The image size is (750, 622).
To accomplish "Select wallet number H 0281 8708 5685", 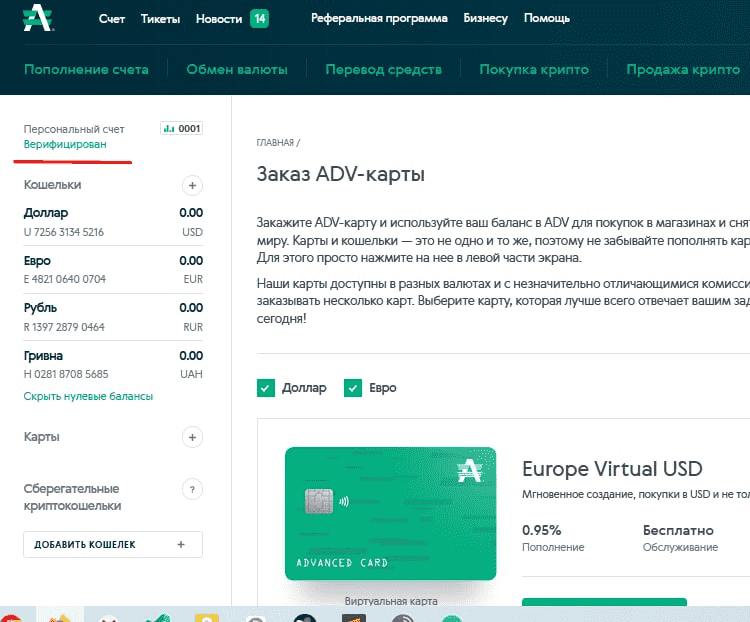I will (x=66, y=374).
